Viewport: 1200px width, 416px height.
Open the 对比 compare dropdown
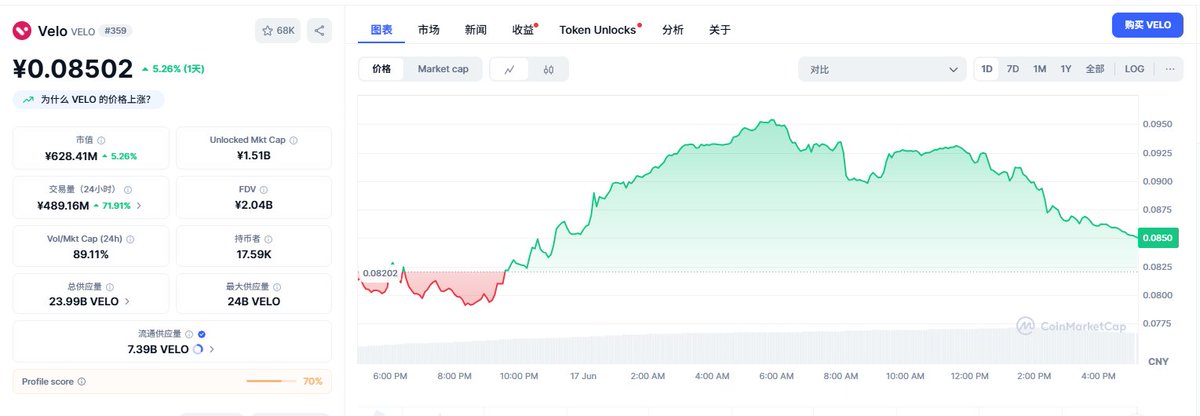click(882, 69)
